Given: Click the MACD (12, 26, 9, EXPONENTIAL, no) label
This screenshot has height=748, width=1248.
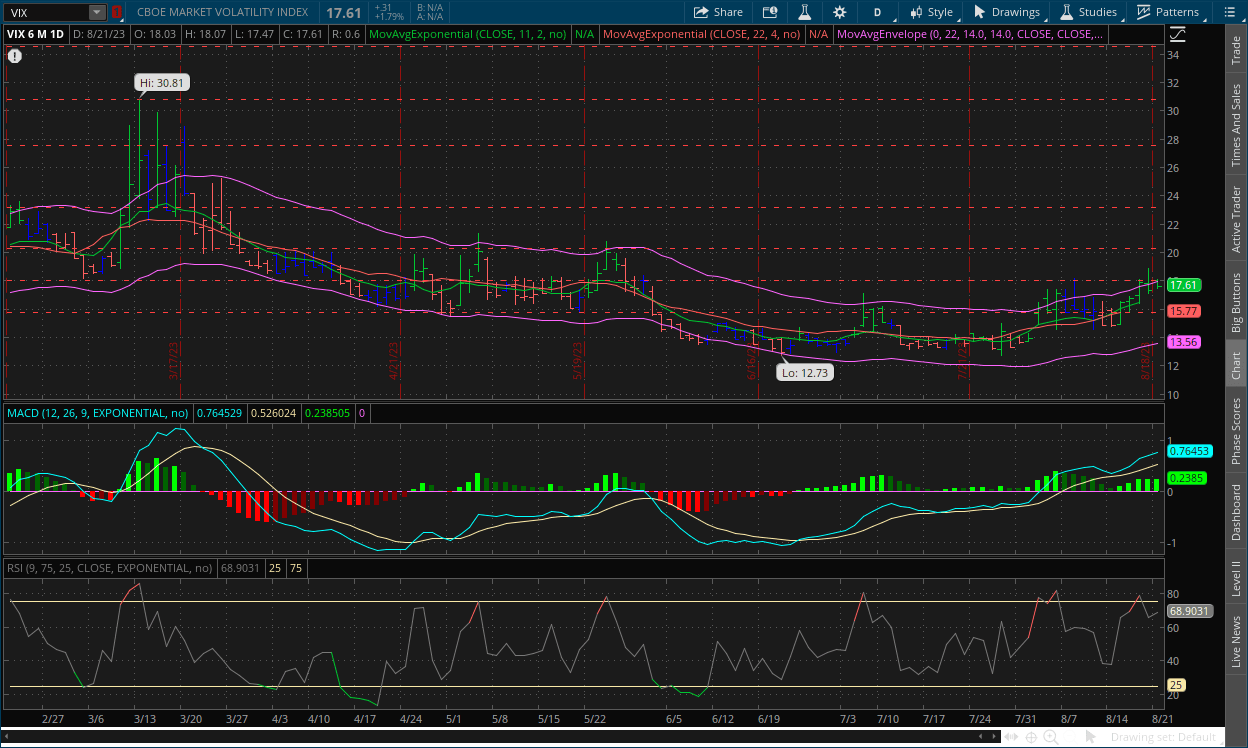Looking at the screenshot, I should click(x=98, y=412).
